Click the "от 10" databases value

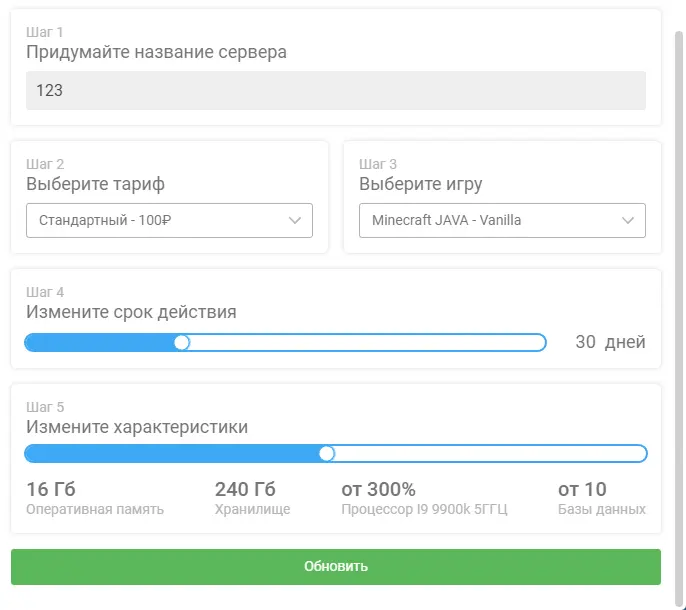[x=582, y=489]
